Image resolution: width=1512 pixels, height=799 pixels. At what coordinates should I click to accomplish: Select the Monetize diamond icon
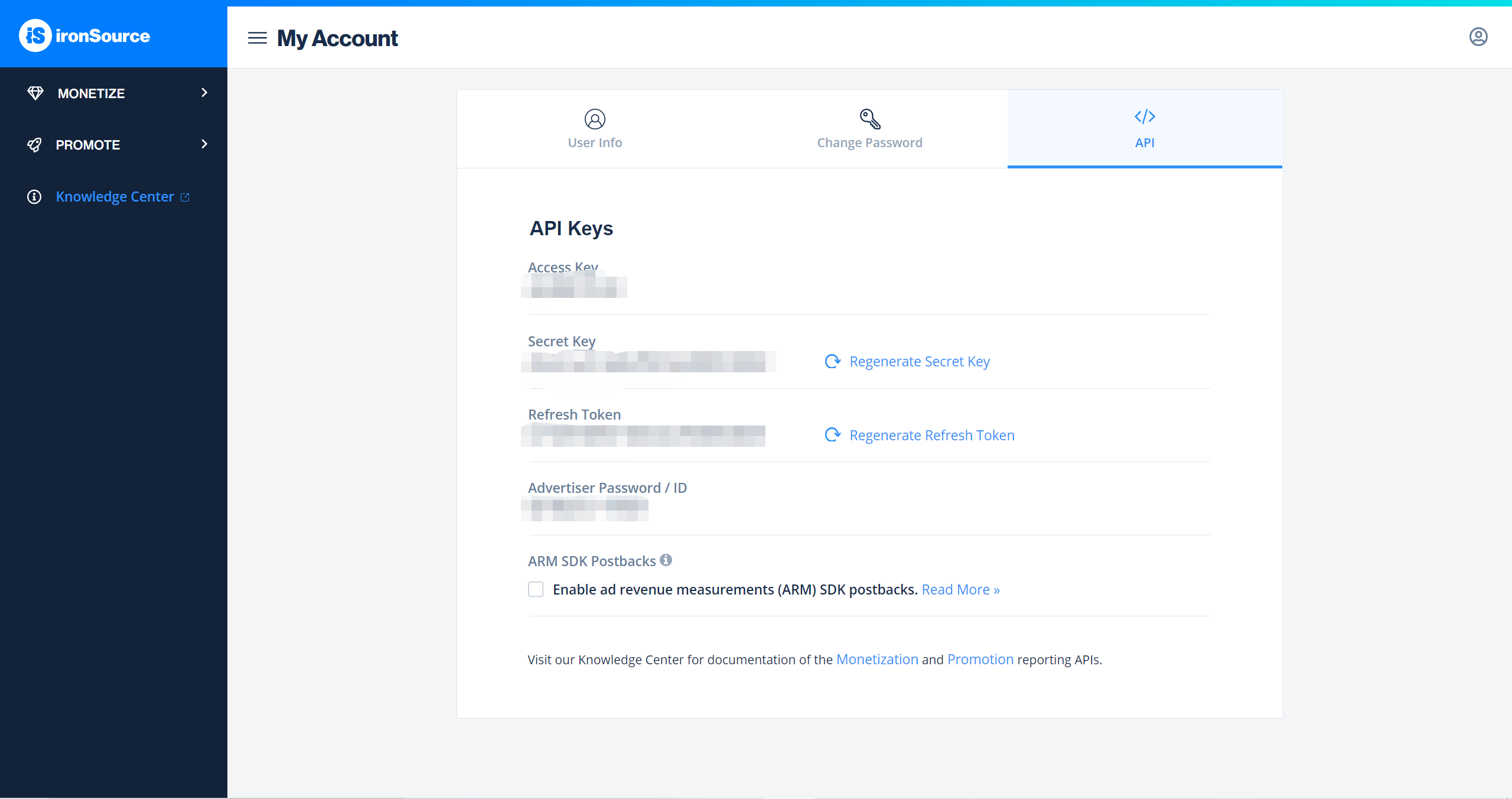35,93
